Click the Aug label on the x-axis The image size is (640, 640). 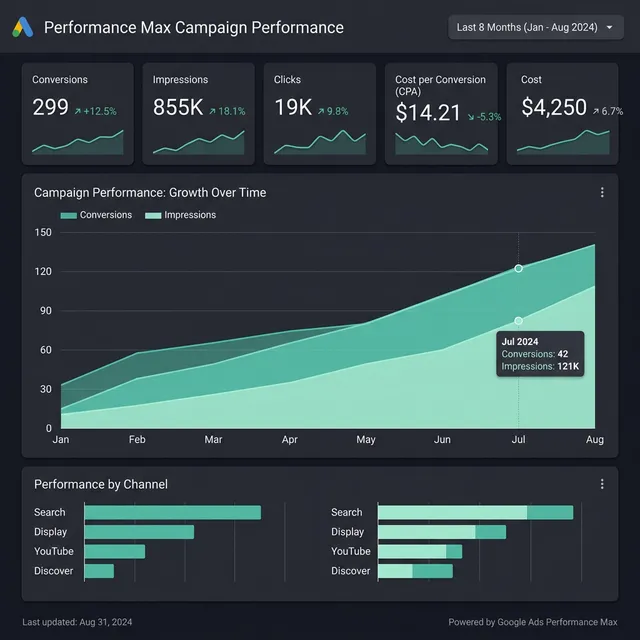(594, 439)
